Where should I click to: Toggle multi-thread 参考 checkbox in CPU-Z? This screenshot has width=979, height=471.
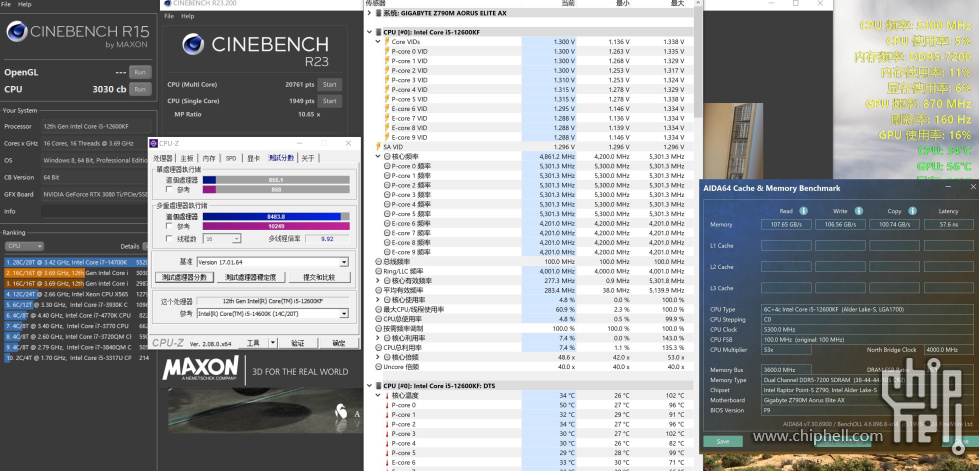pyautogui.click(x=169, y=226)
